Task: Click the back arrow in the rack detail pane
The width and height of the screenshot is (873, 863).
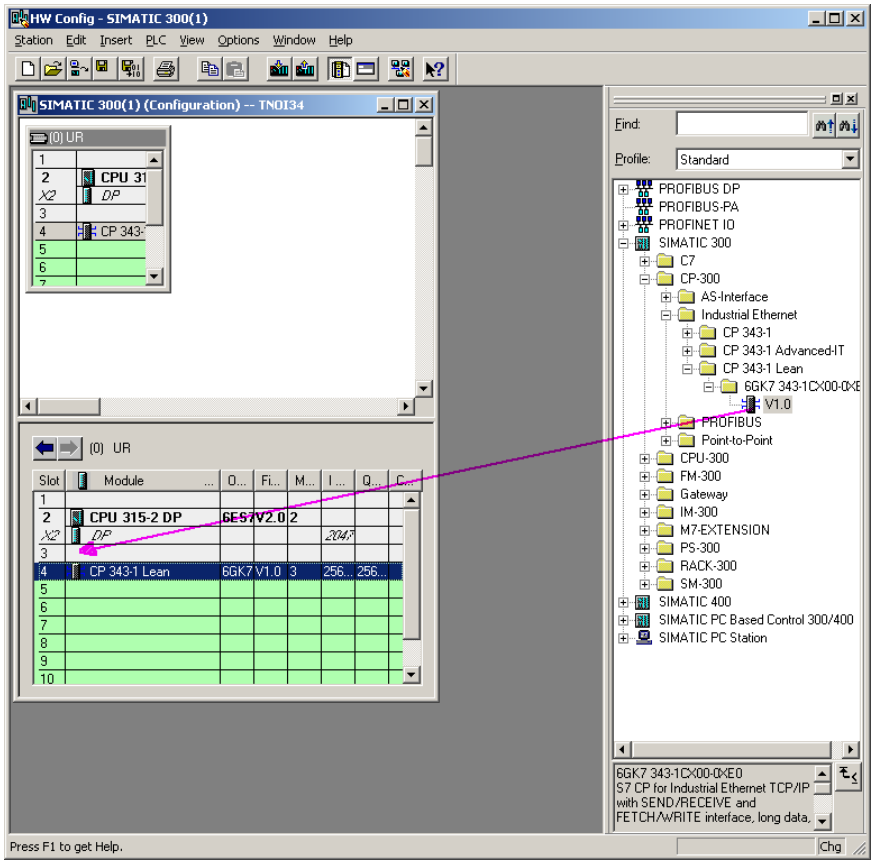Action: coord(45,448)
